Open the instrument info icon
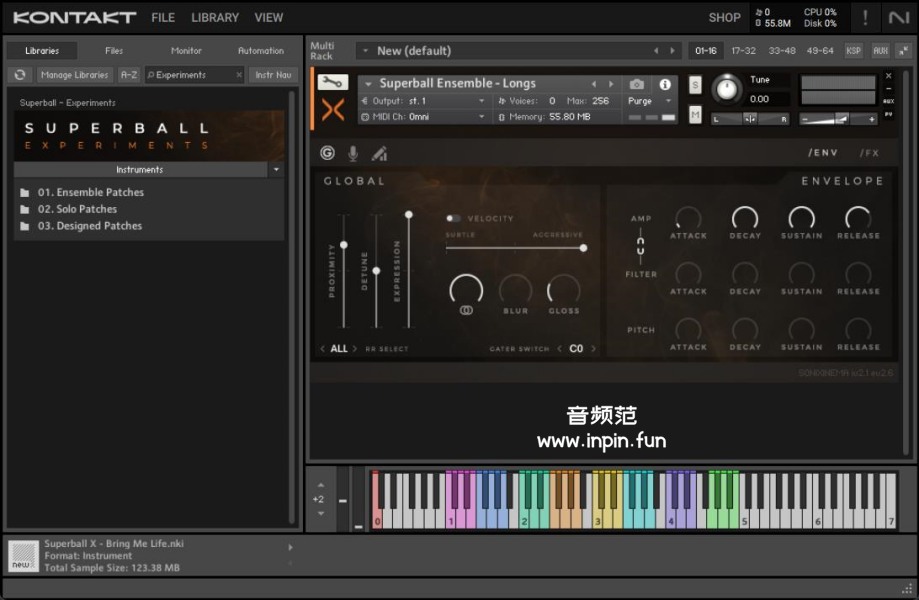This screenshot has width=919, height=600. pos(665,84)
